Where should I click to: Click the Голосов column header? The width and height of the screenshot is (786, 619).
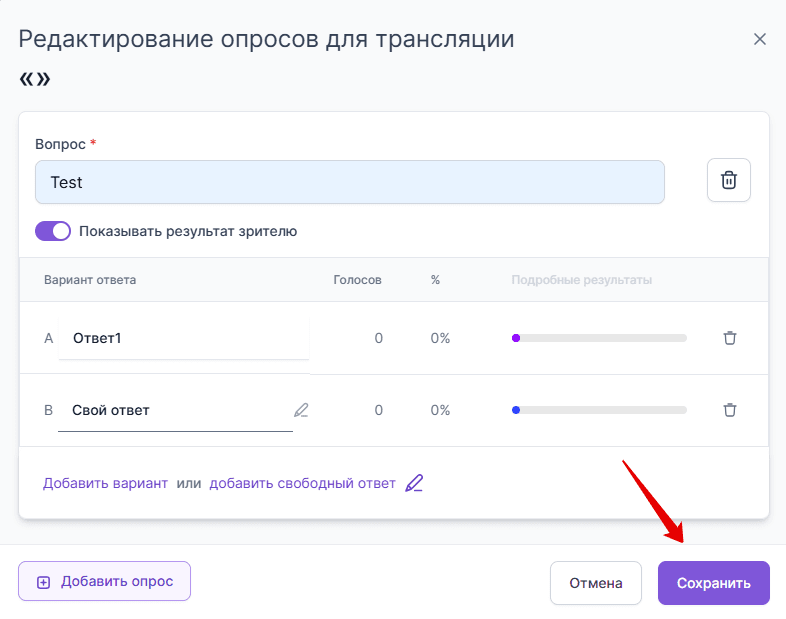[x=357, y=280]
